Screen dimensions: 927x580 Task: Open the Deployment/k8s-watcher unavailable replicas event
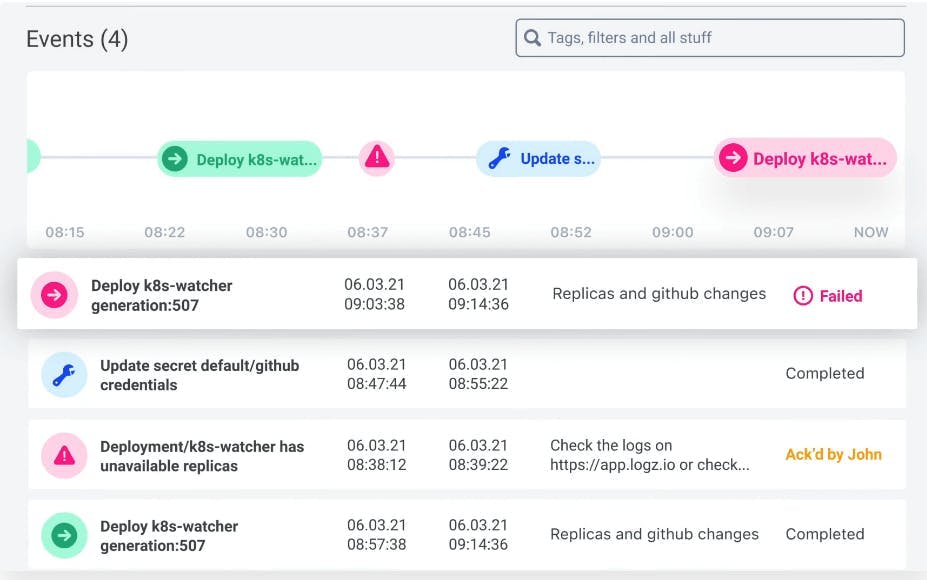201,455
